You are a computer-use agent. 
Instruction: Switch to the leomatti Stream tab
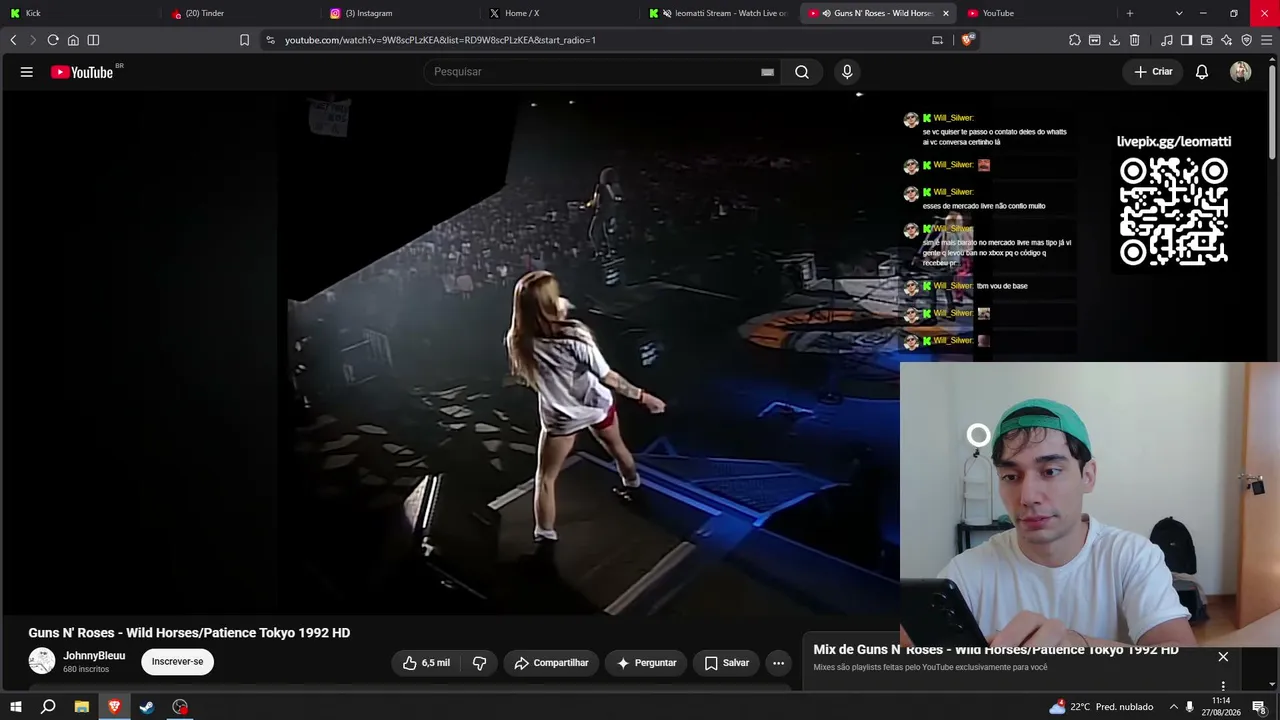pos(720,13)
